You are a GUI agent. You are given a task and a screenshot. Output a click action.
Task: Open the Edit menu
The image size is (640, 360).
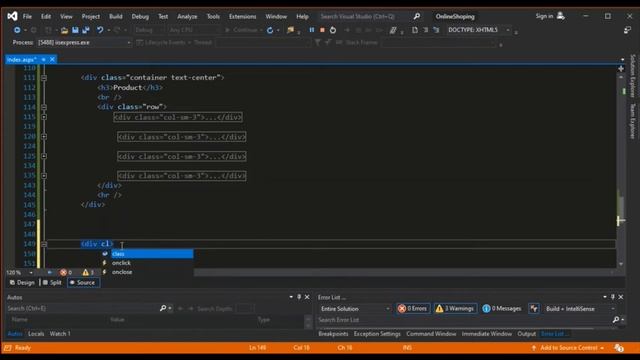pos(46,16)
